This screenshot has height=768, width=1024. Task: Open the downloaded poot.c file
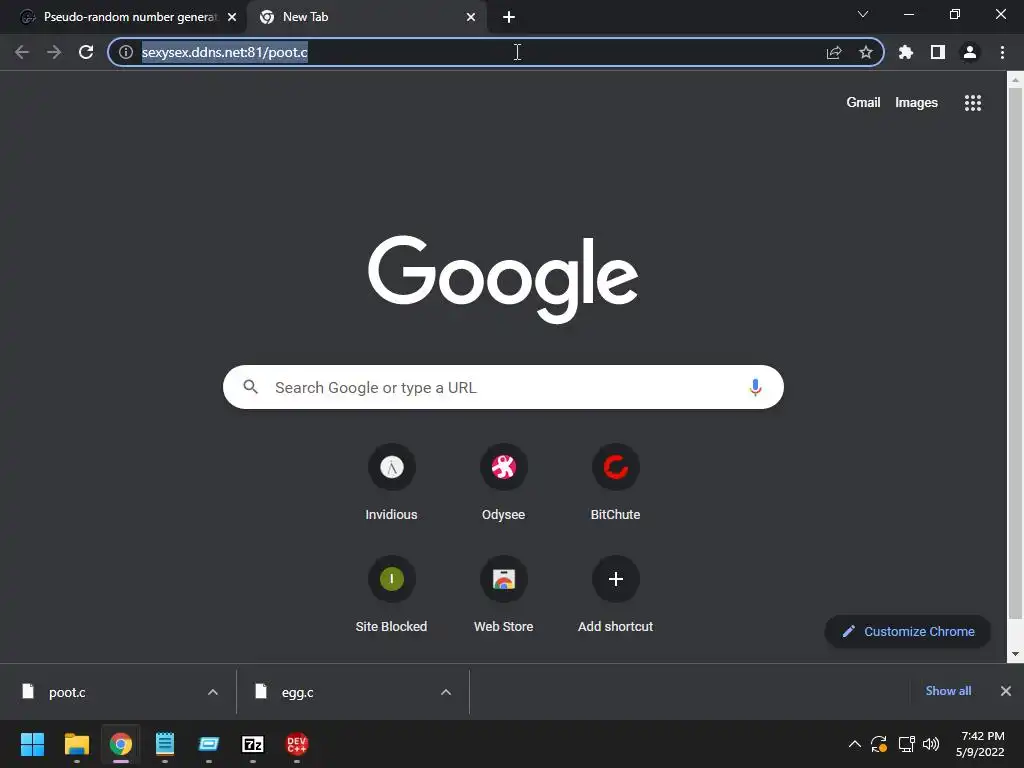coord(66,692)
